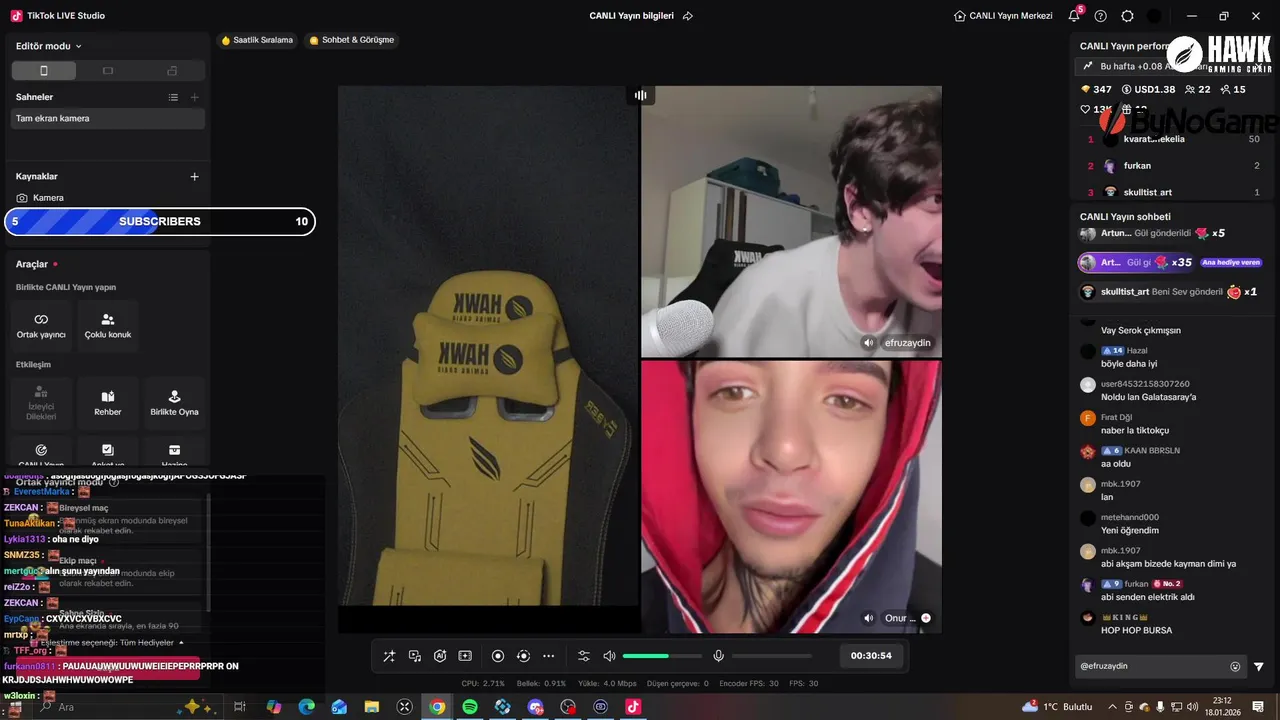The height and width of the screenshot is (720, 1280).
Task: Open the profile avatar in title bar
Action: [x=1154, y=16]
